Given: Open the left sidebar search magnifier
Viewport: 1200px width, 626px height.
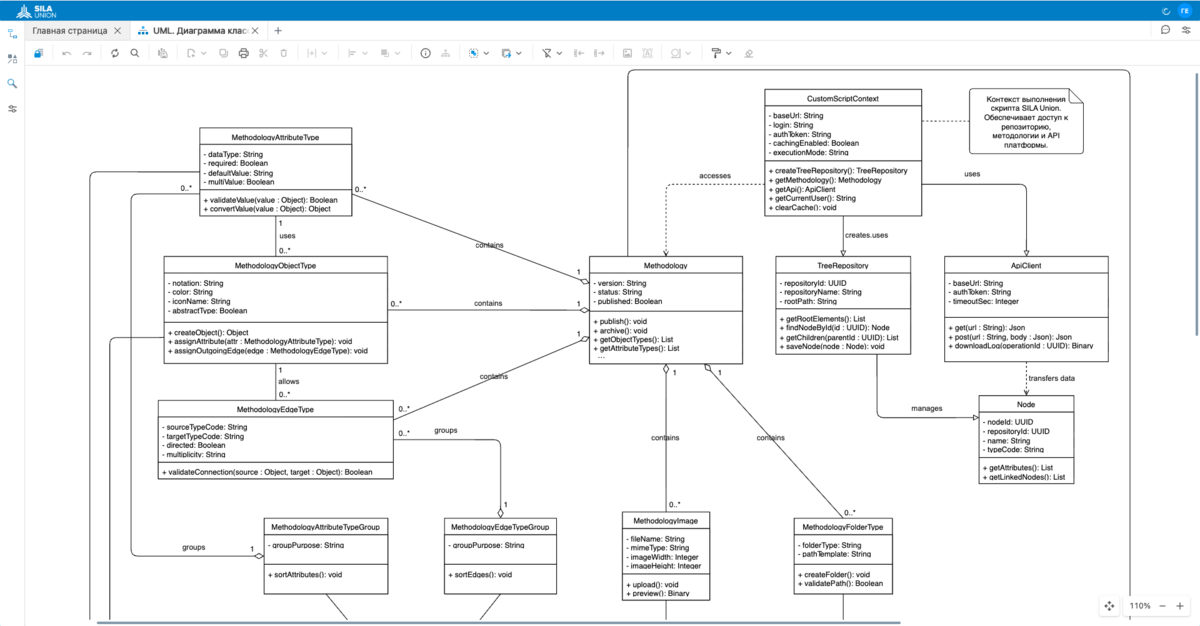Looking at the screenshot, I should pyautogui.click(x=12, y=84).
